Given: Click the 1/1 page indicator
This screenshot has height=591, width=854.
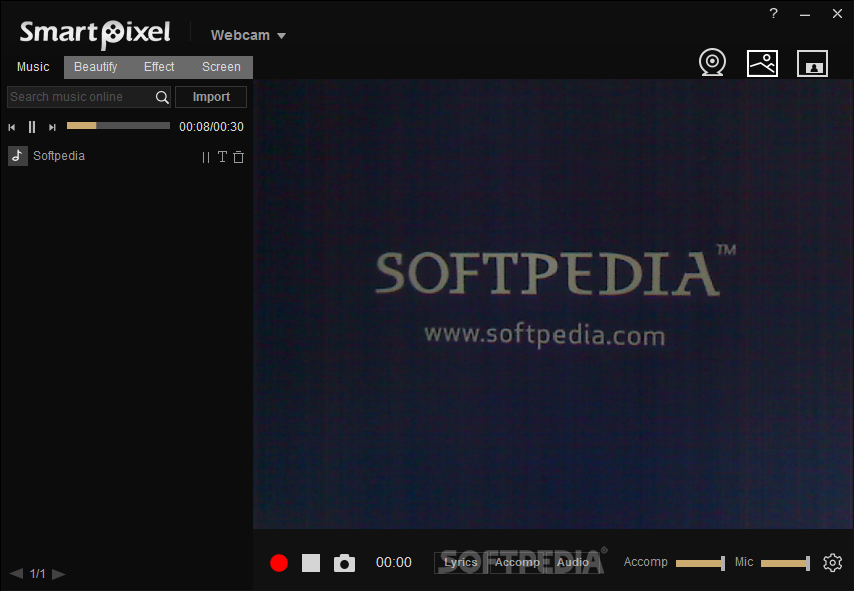Looking at the screenshot, I should [x=38, y=574].
